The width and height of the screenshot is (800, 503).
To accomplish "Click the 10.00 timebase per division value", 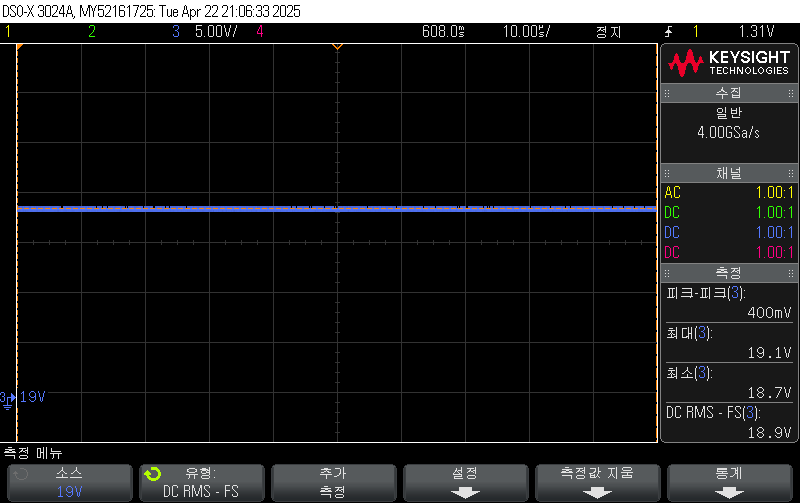I will pyautogui.click(x=526, y=32).
